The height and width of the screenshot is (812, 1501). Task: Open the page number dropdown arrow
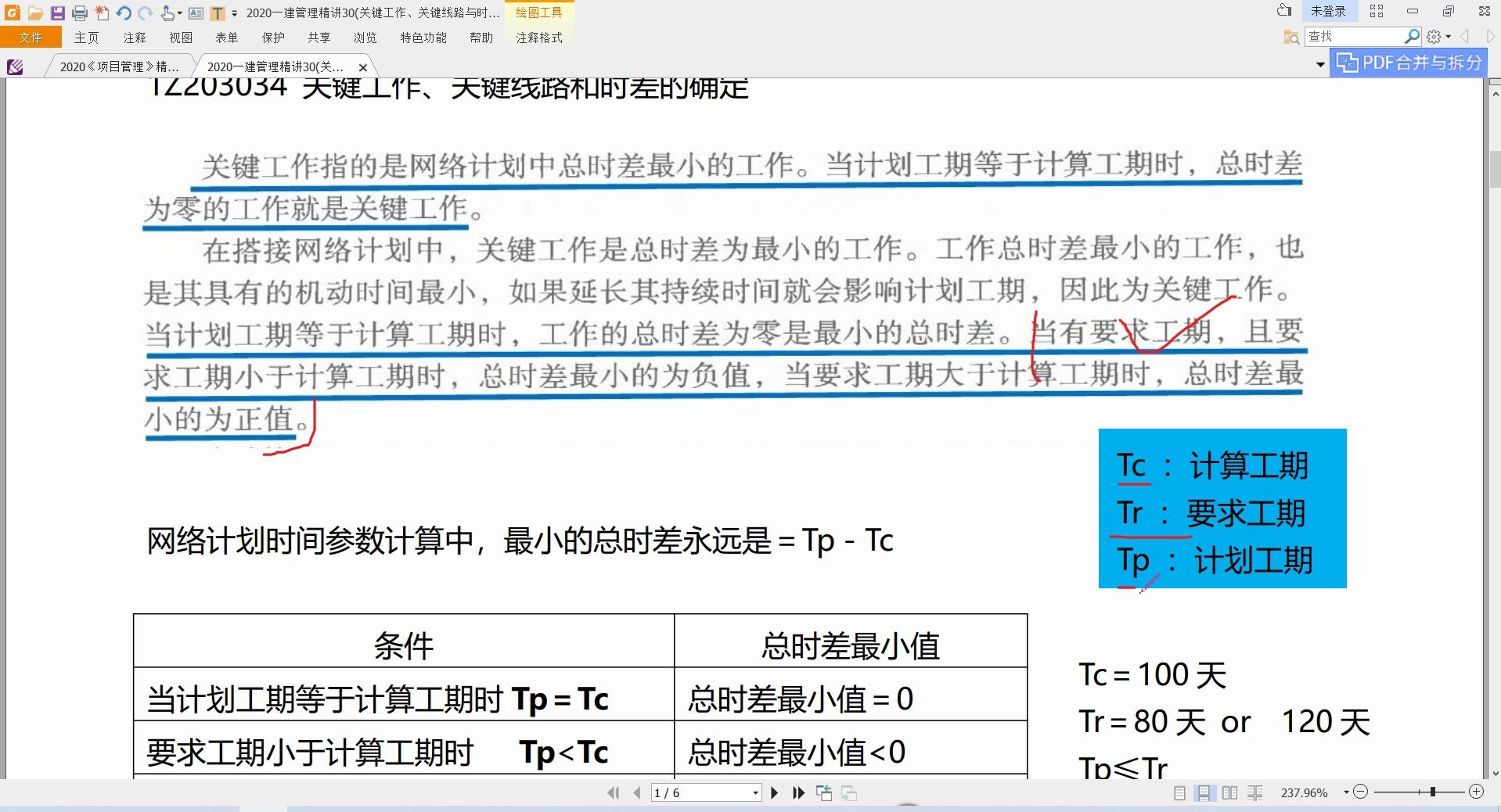tap(755, 793)
